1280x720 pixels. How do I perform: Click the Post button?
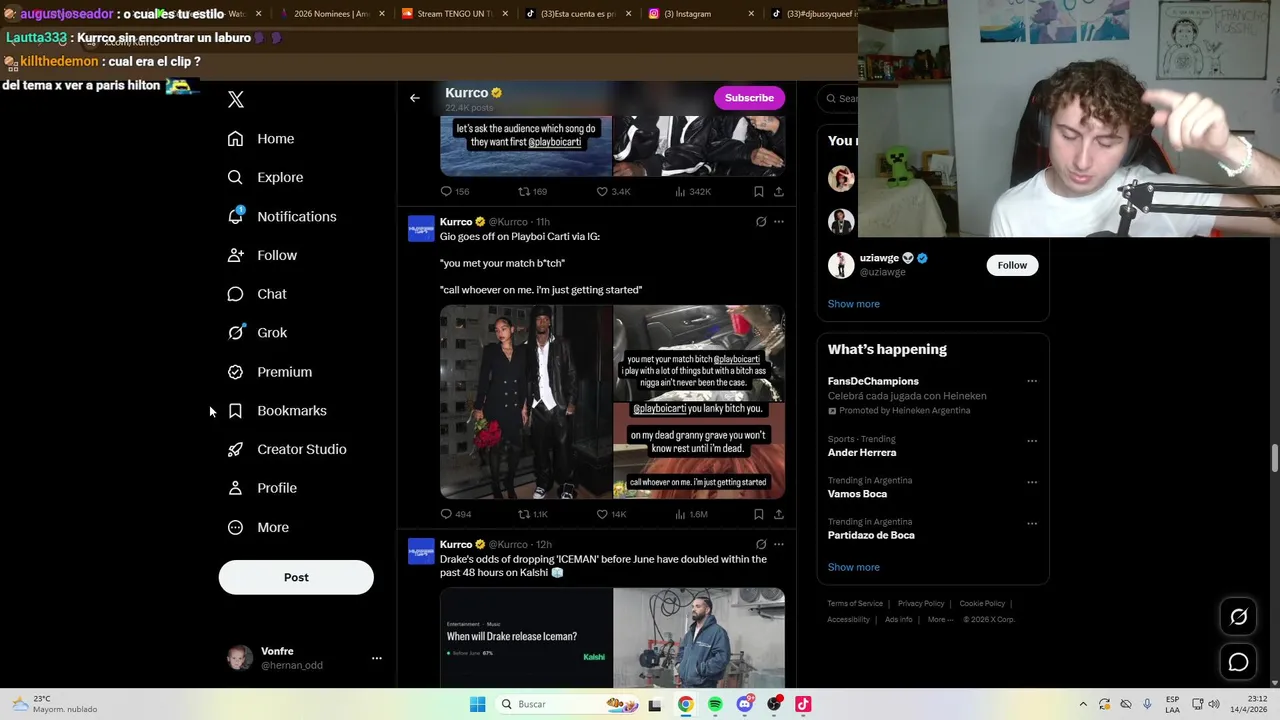(296, 577)
